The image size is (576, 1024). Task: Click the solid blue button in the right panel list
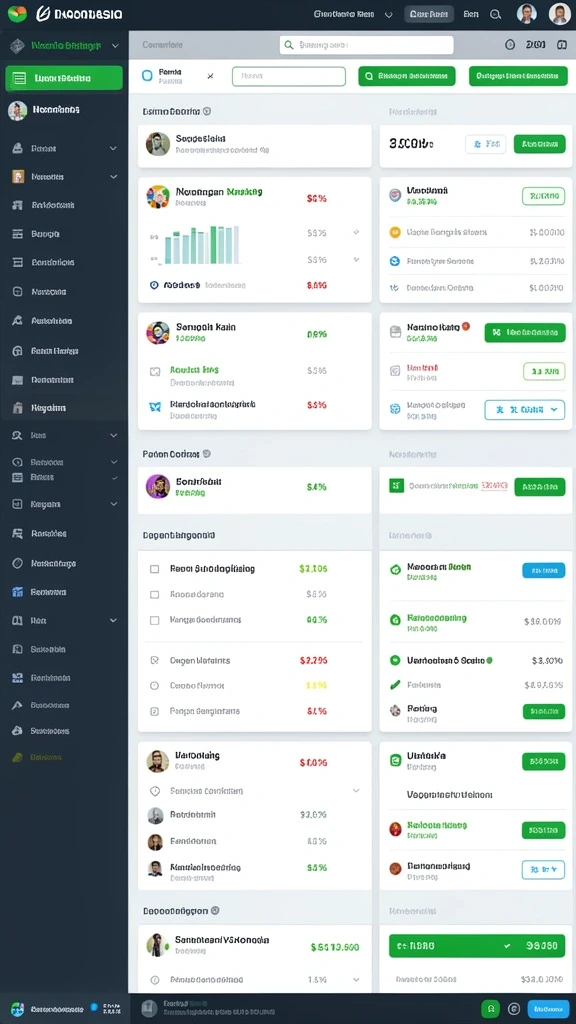[x=543, y=570]
